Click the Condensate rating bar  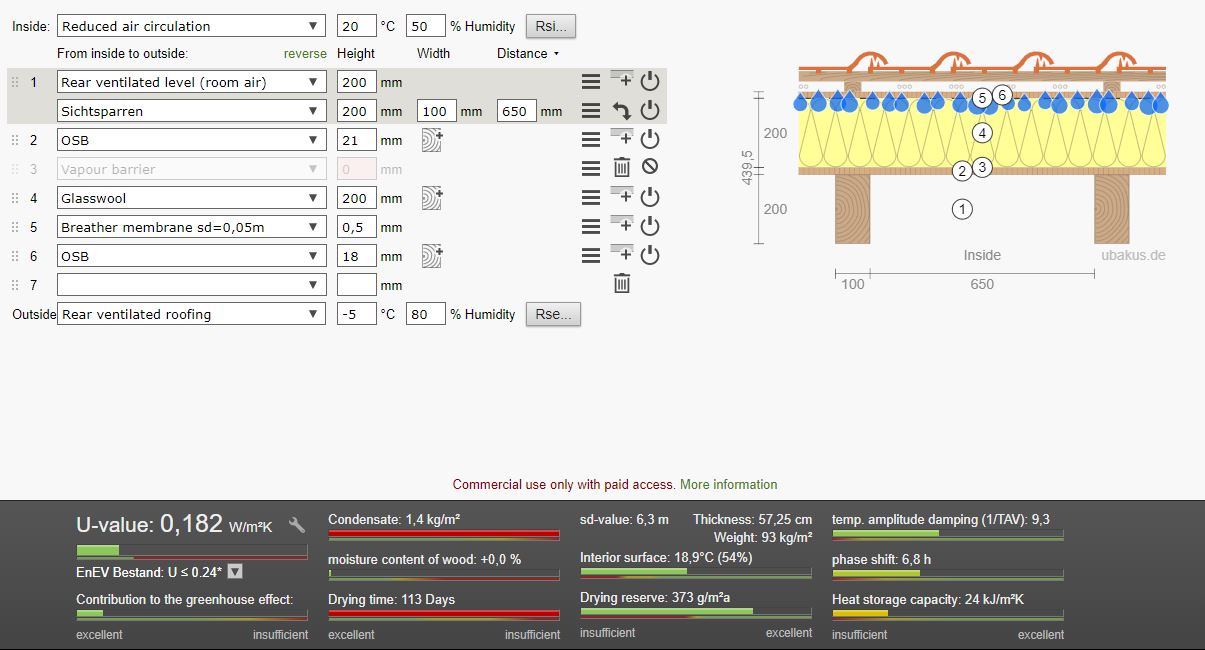click(x=443, y=534)
